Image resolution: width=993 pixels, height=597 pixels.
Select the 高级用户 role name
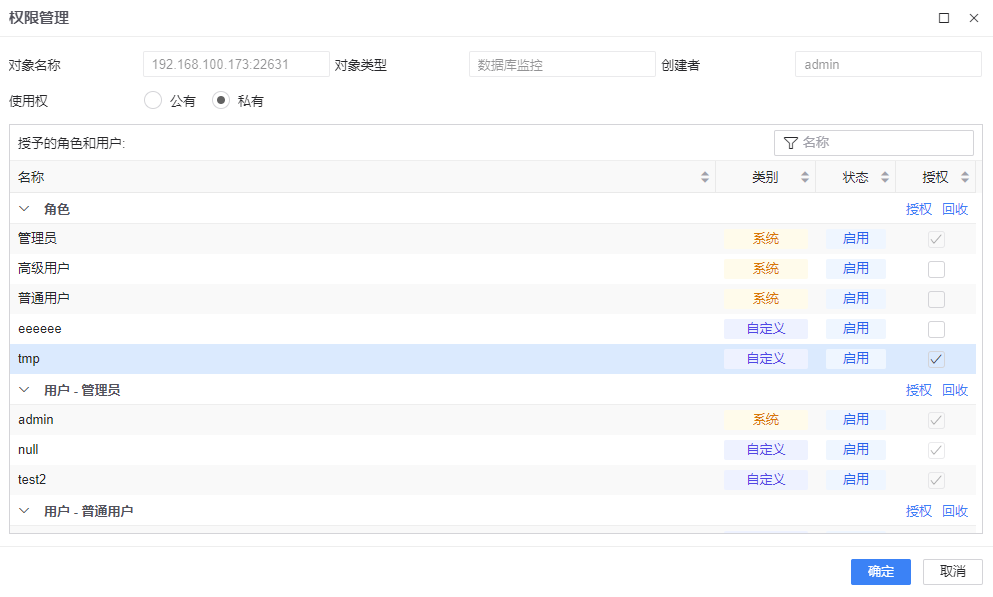pos(44,268)
